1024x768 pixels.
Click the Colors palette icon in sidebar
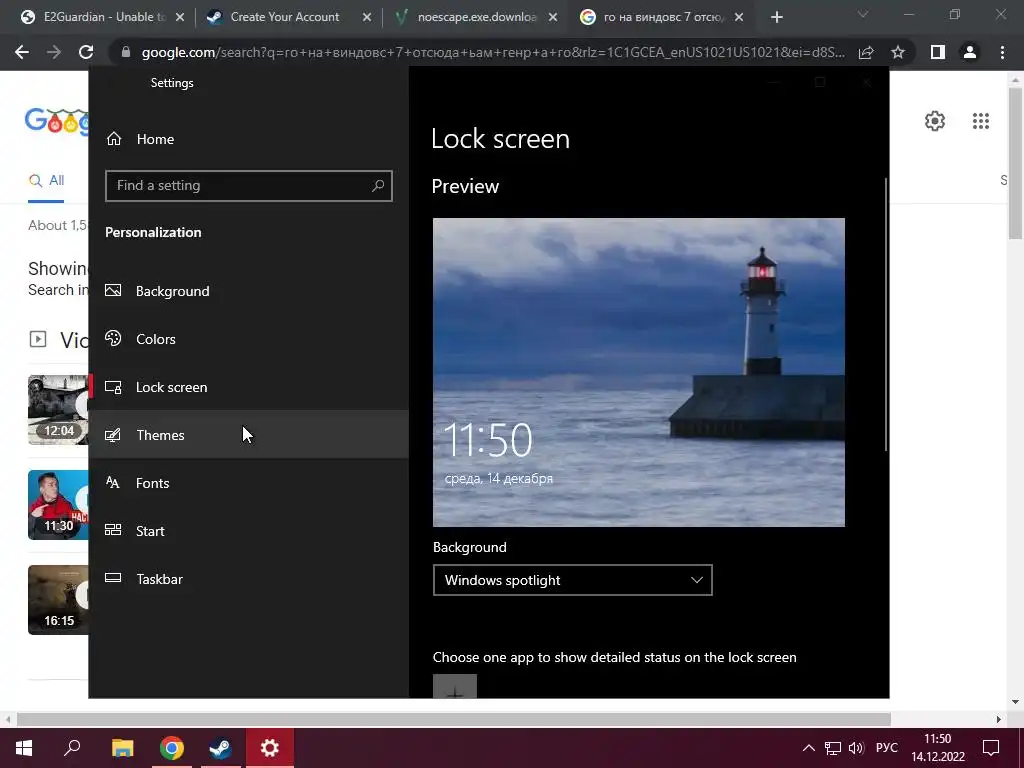[x=113, y=338]
